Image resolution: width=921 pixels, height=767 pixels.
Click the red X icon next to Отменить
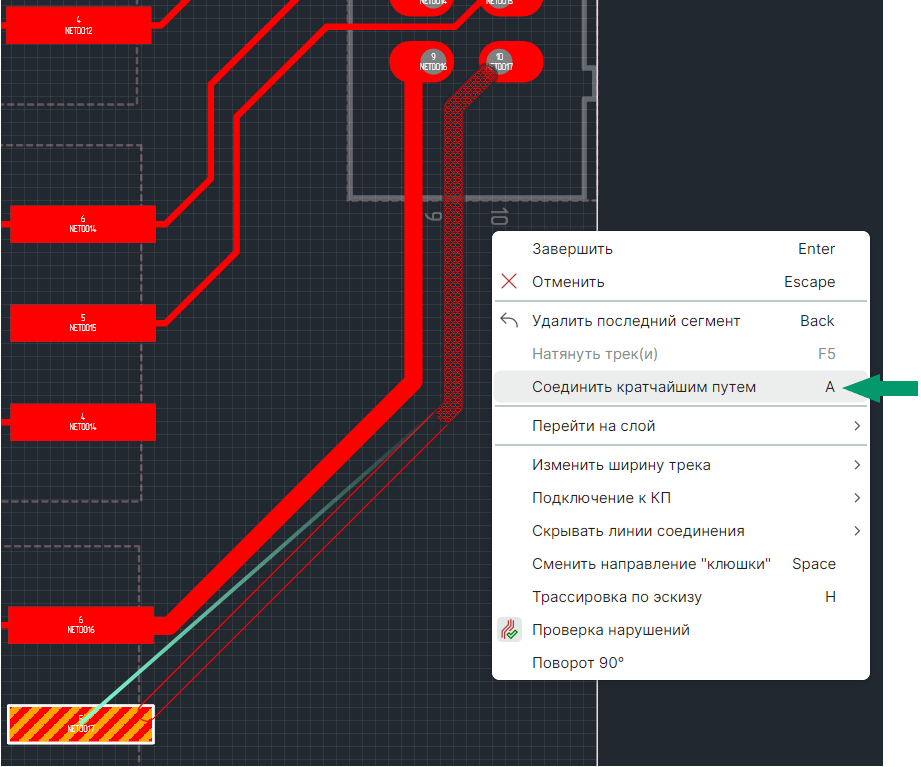click(510, 282)
